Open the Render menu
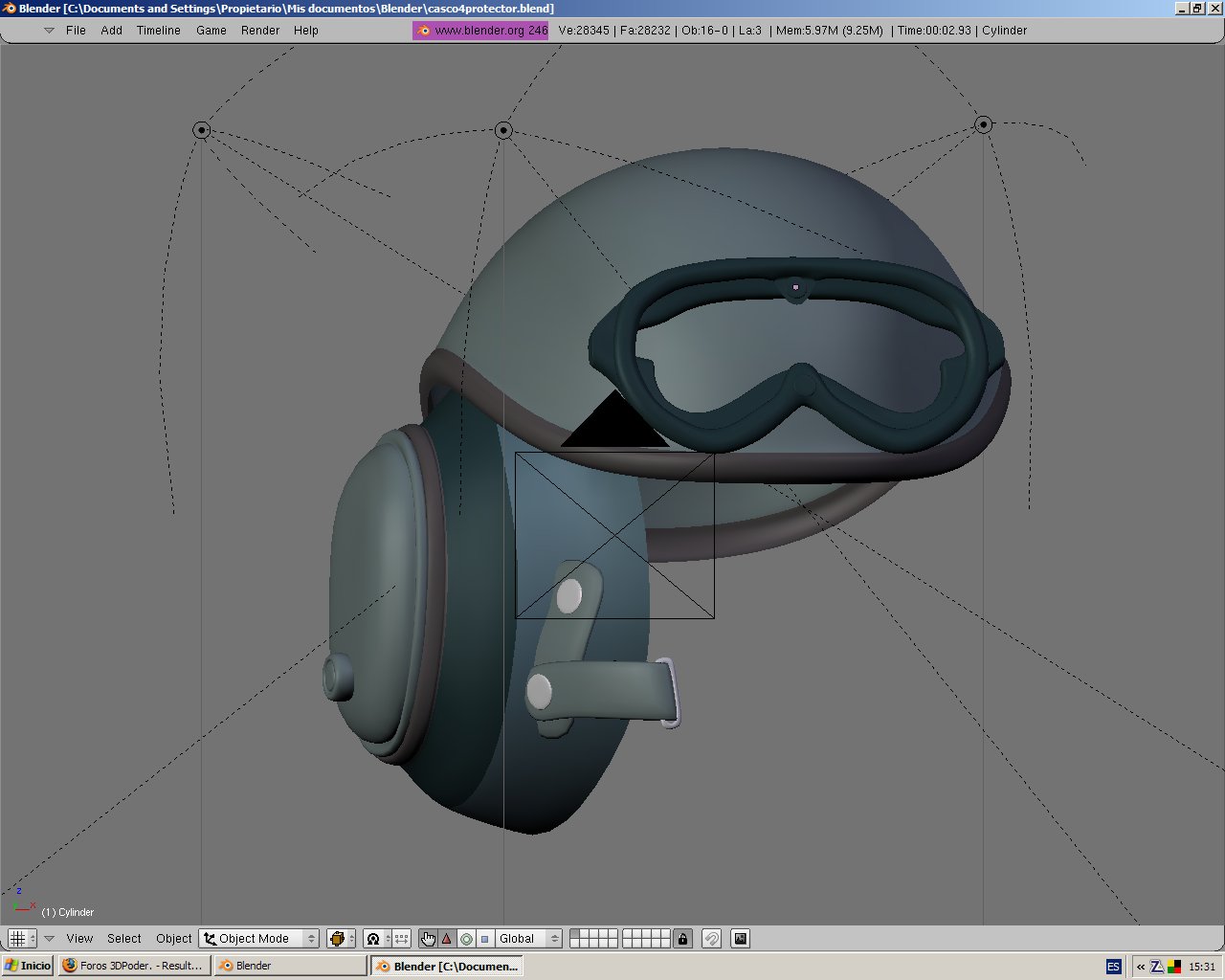The height and width of the screenshot is (980, 1225). coord(260,31)
